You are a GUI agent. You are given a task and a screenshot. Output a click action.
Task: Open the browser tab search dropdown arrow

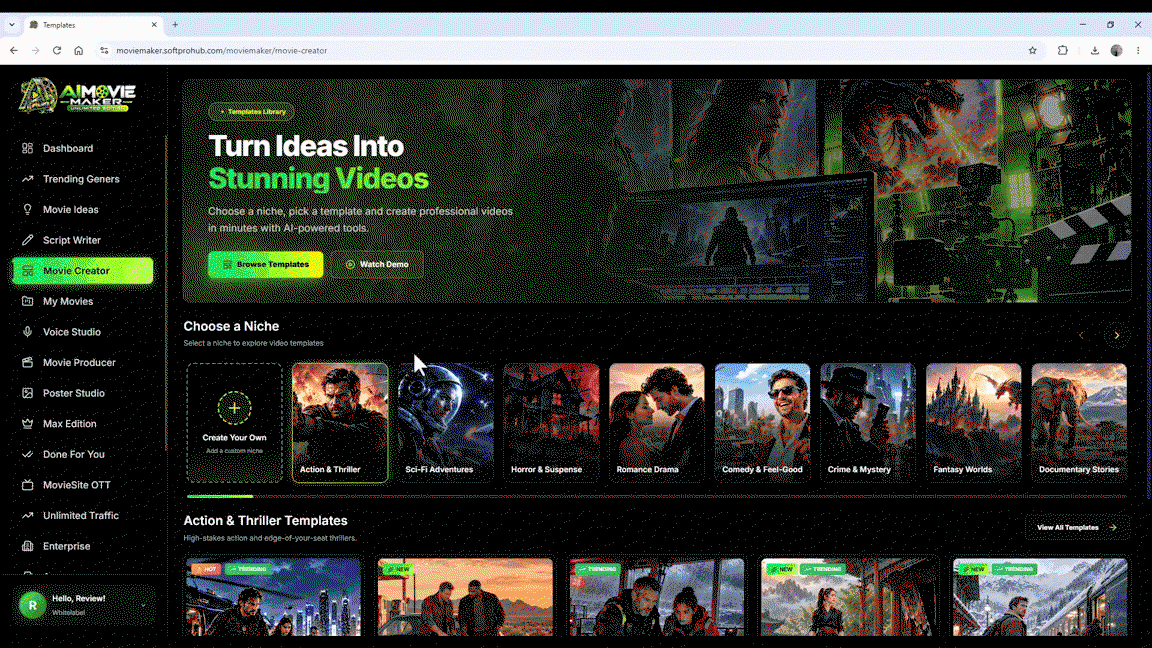[12, 25]
